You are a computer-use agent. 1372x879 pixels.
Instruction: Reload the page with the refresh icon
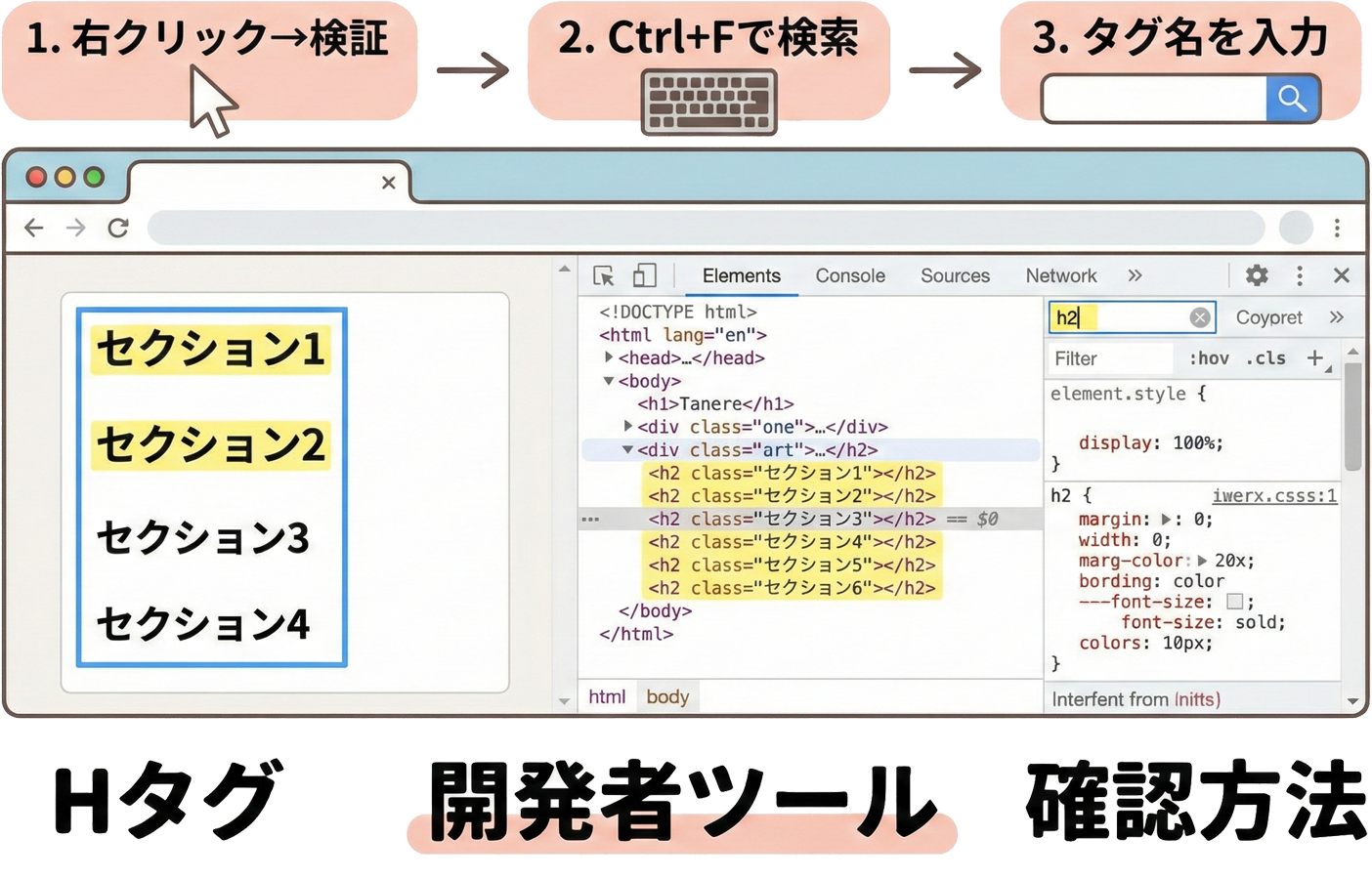coord(118,228)
